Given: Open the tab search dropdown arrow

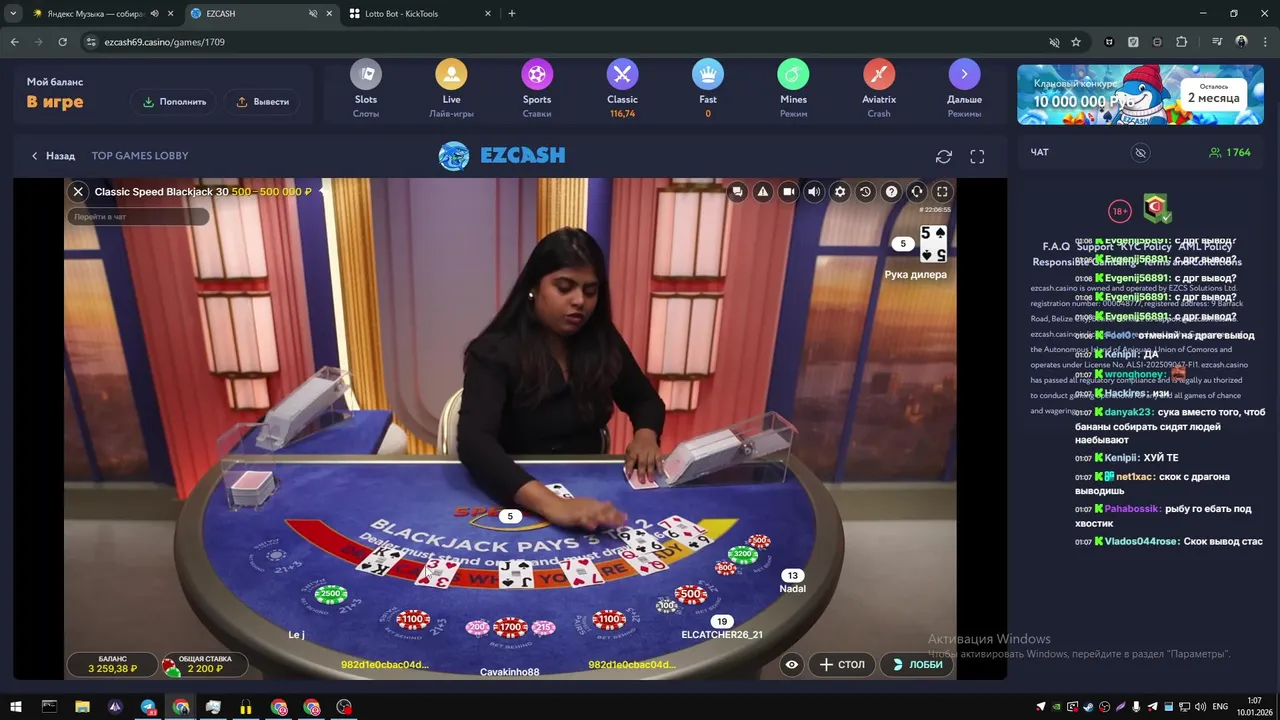Looking at the screenshot, I should [13, 14].
